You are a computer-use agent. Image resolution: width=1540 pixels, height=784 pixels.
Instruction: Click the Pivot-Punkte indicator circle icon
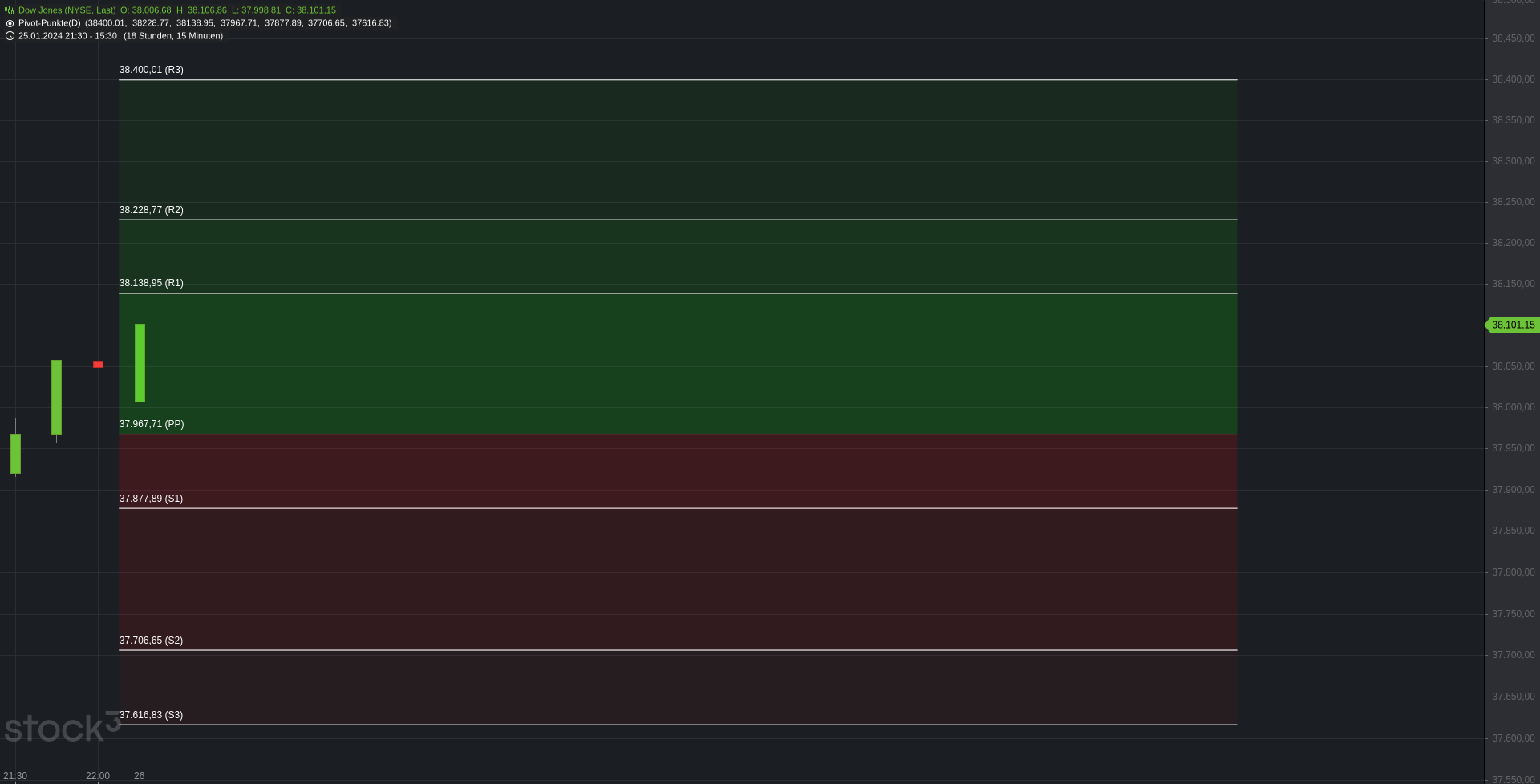tap(10, 23)
